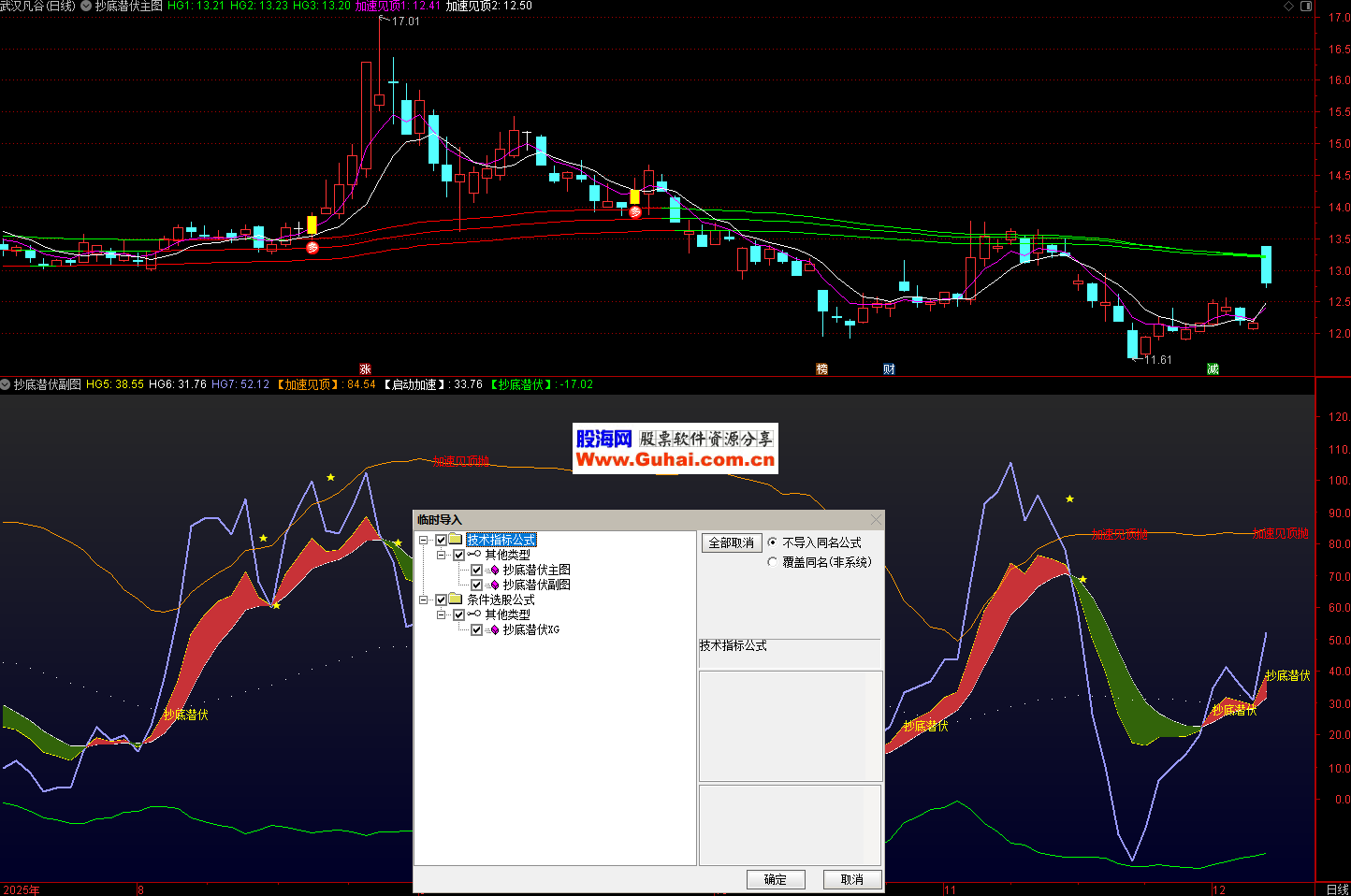The width and height of the screenshot is (1351, 896).
Task: Collapse the 技术指标公式 tree node
Action: click(424, 541)
